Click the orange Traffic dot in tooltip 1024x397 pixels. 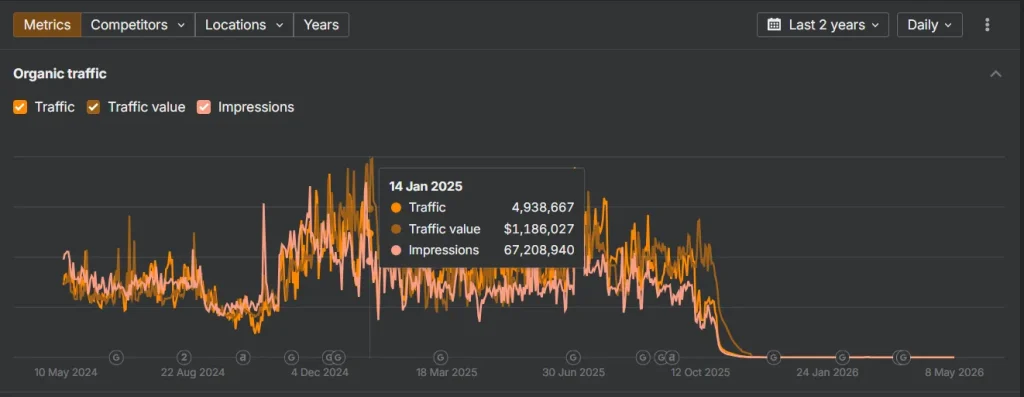click(x=396, y=208)
